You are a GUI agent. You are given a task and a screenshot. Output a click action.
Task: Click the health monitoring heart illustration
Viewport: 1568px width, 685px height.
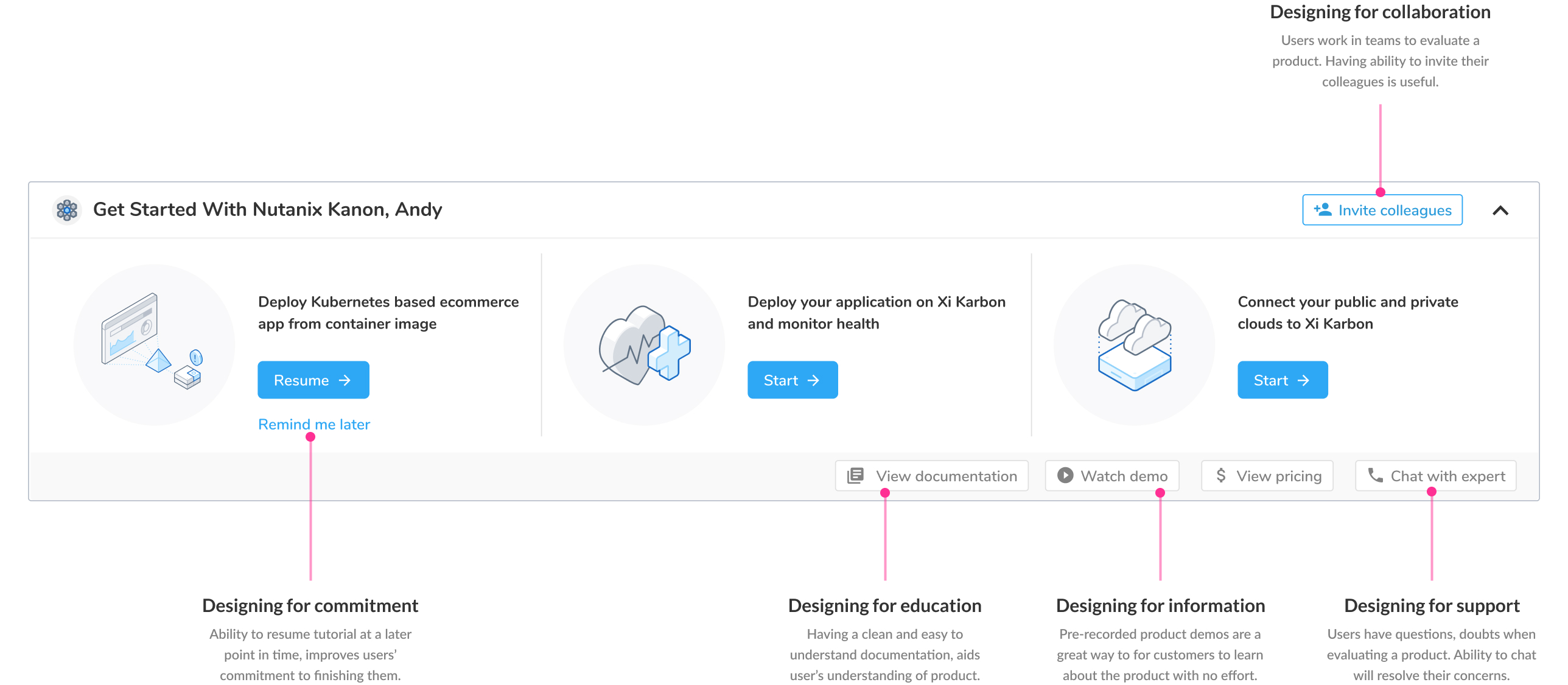(644, 344)
